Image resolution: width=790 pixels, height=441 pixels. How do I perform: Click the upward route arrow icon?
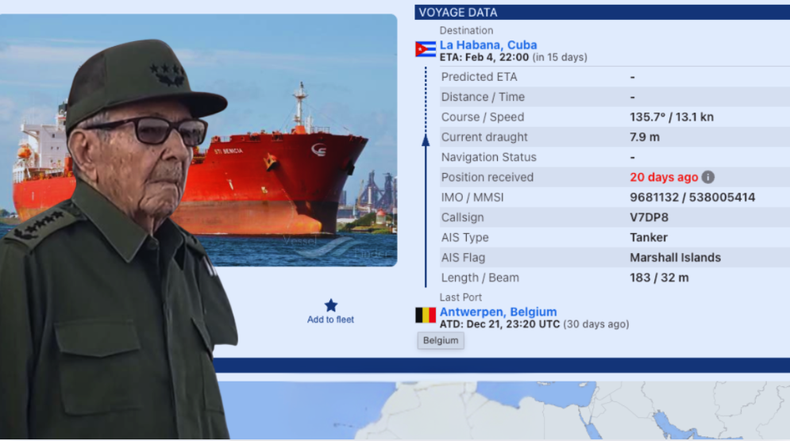coord(426,141)
